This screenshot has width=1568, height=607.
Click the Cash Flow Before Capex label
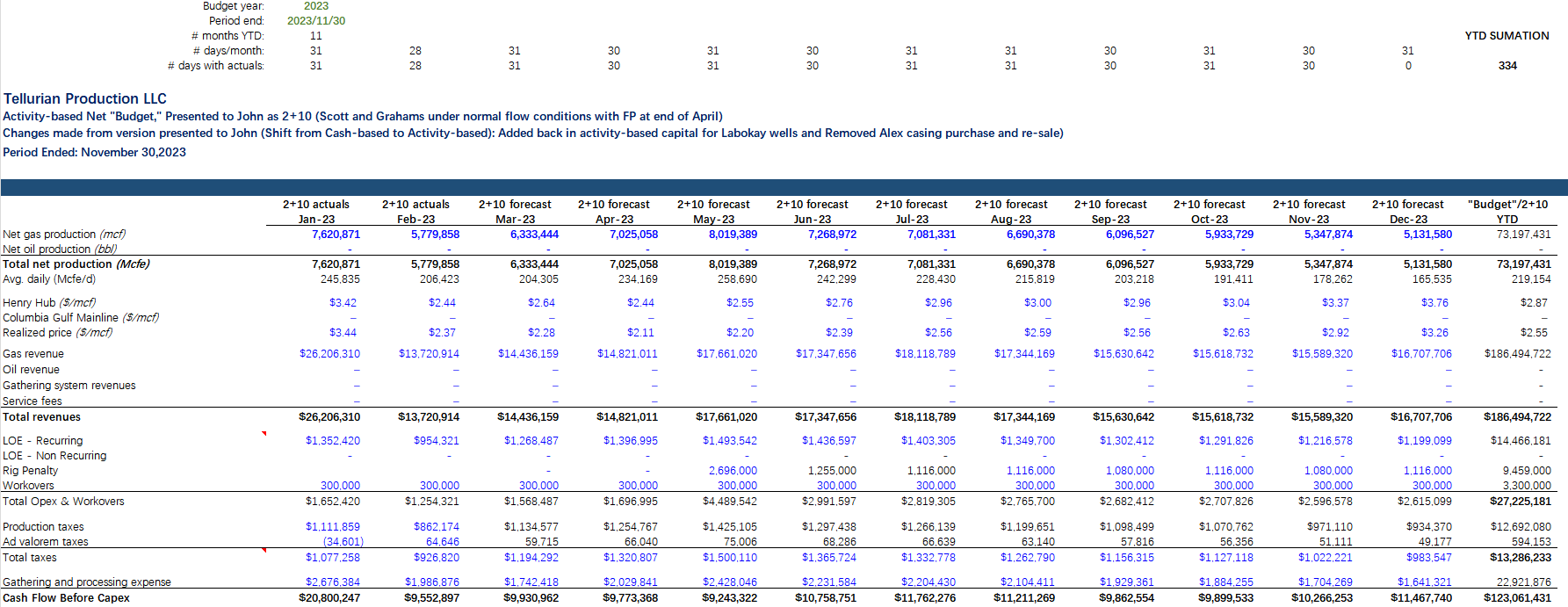click(66, 598)
